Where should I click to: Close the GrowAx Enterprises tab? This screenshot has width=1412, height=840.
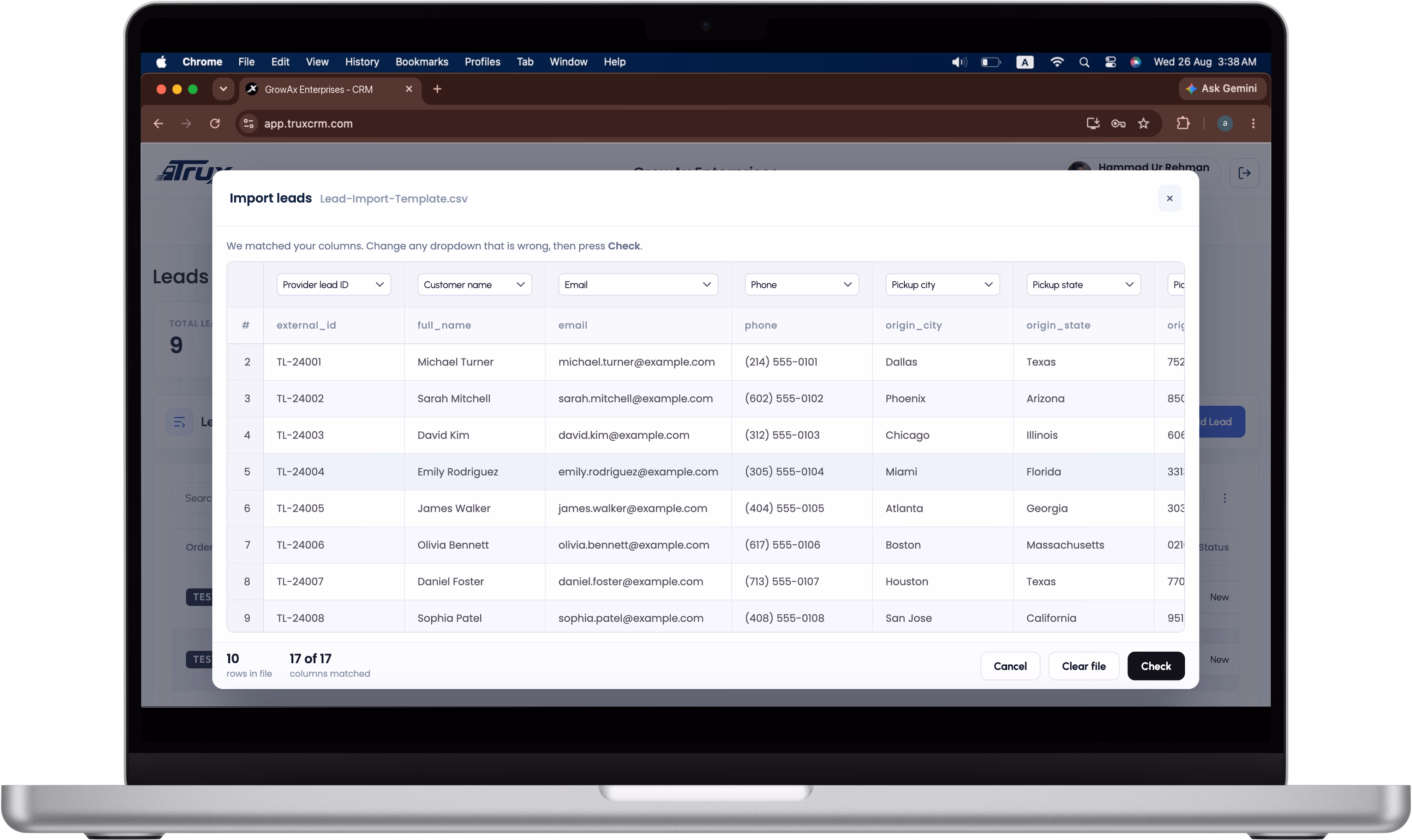coord(409,89)
